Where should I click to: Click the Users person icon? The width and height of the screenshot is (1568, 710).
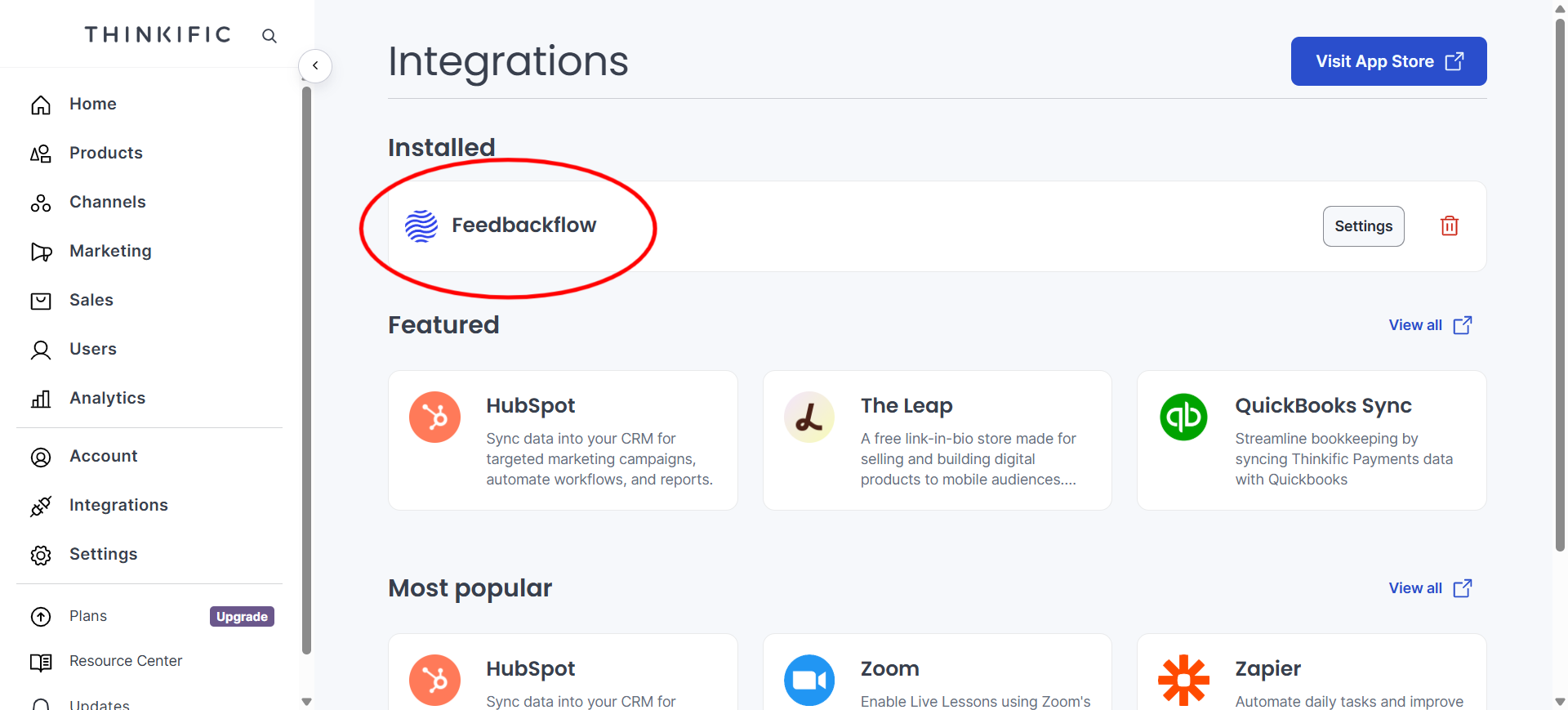click(41, 350)
